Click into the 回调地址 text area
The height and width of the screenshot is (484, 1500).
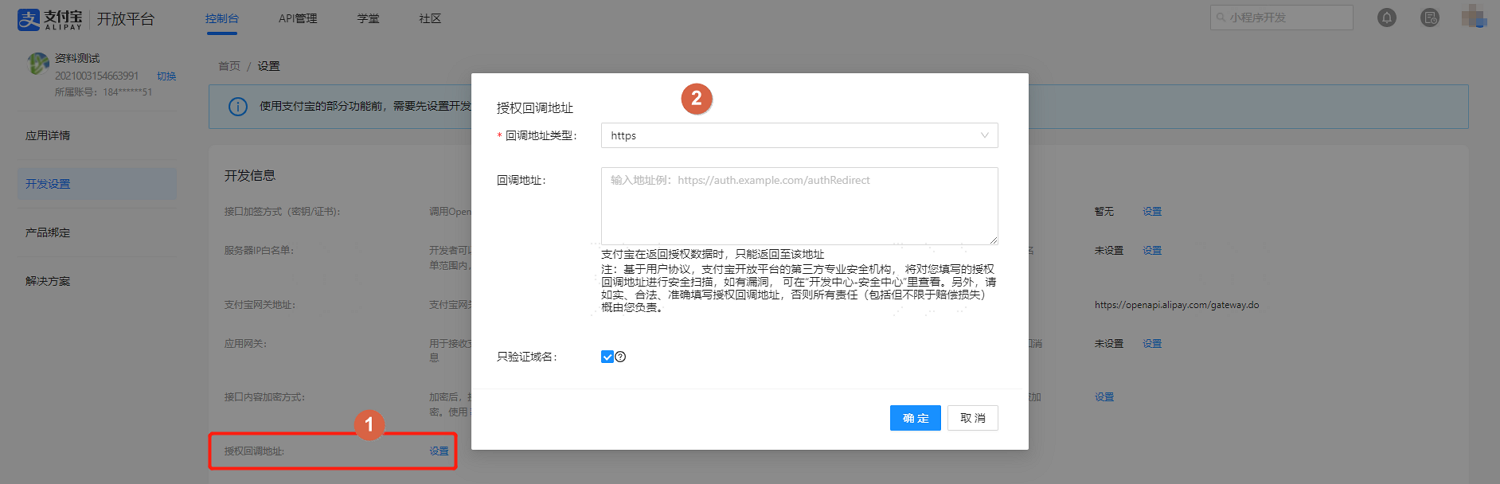[x=799, y=206]
